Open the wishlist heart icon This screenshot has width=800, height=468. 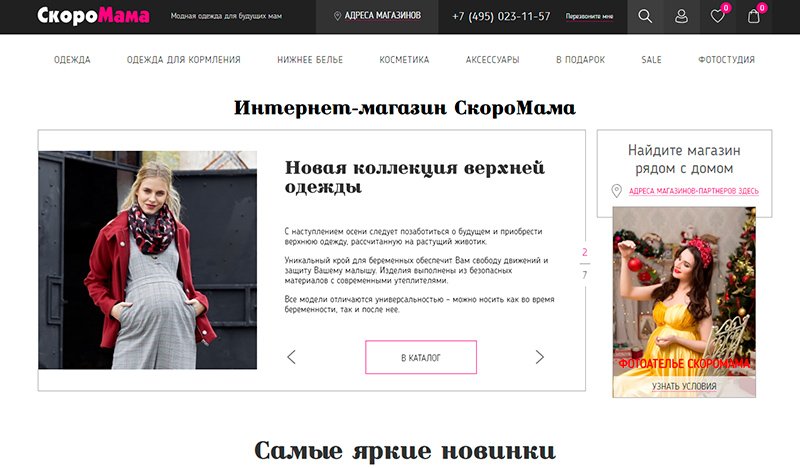coord(717,16)
